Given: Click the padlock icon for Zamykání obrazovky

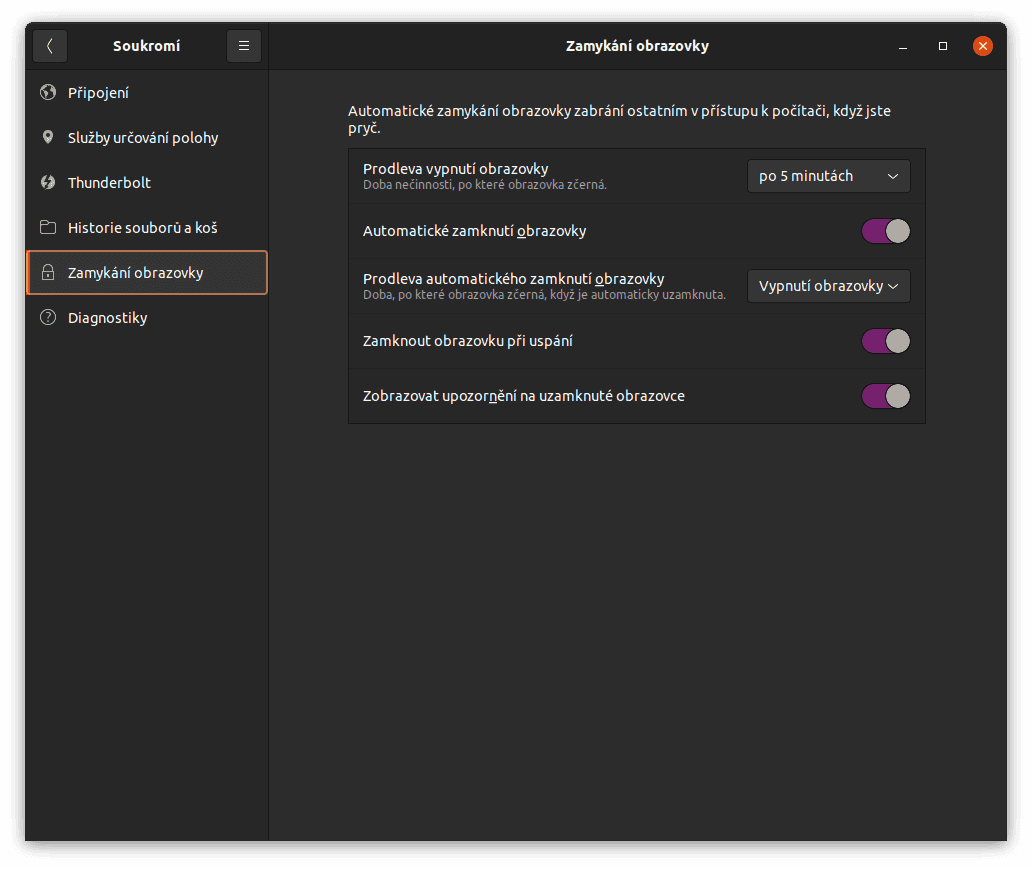Looking at the screenshot, I should point(48,272).
